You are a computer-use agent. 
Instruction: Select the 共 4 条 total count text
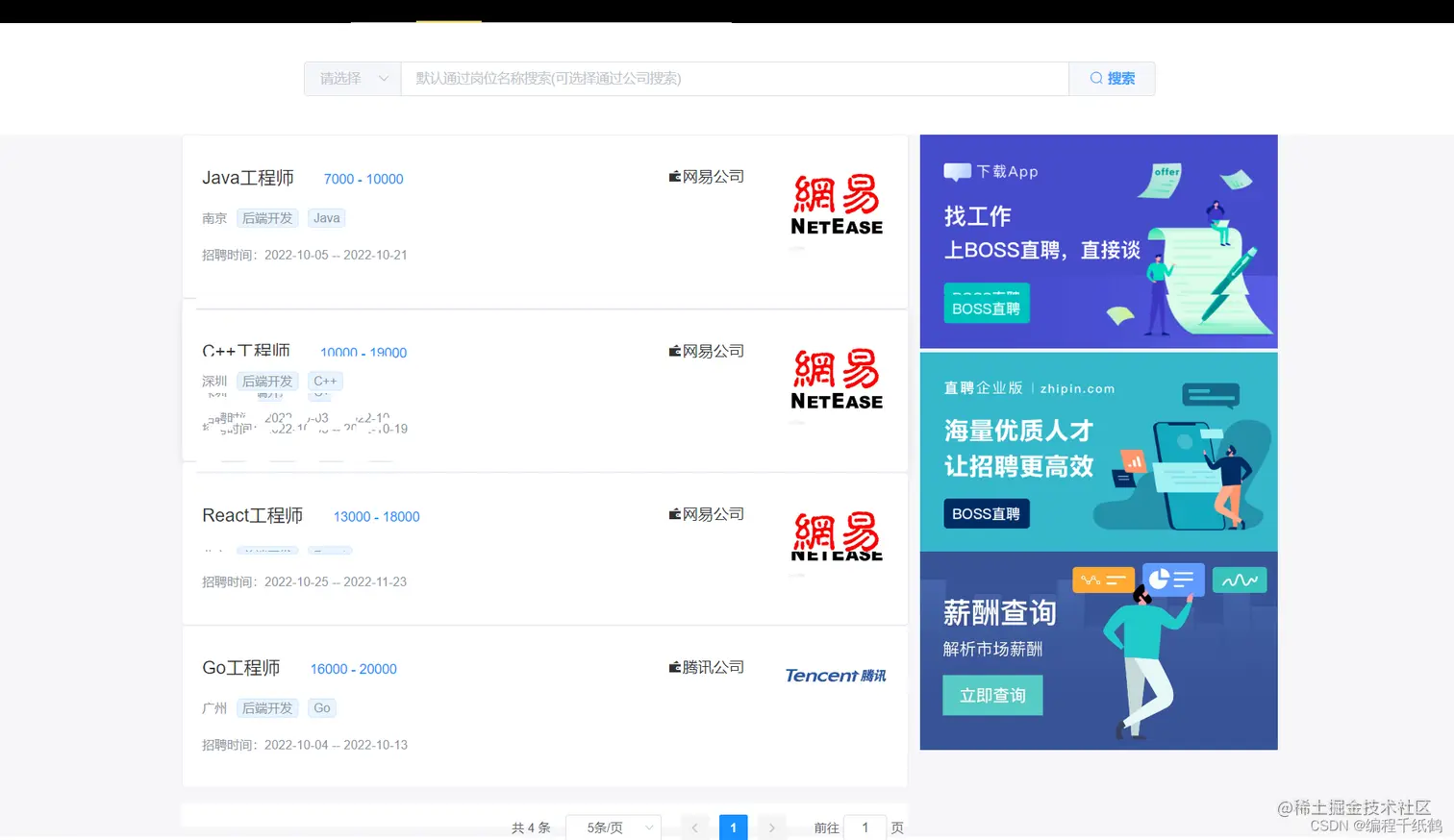tap(531, 828)
